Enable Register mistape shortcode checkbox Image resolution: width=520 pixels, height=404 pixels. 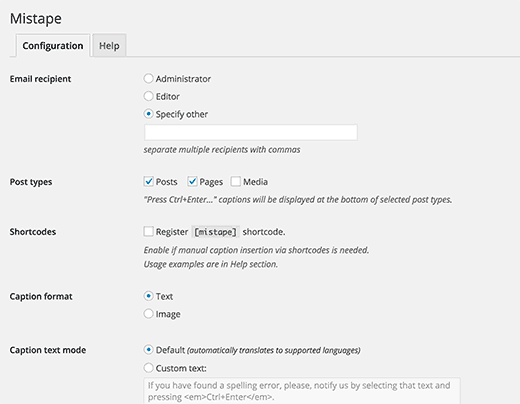point(149,231)
